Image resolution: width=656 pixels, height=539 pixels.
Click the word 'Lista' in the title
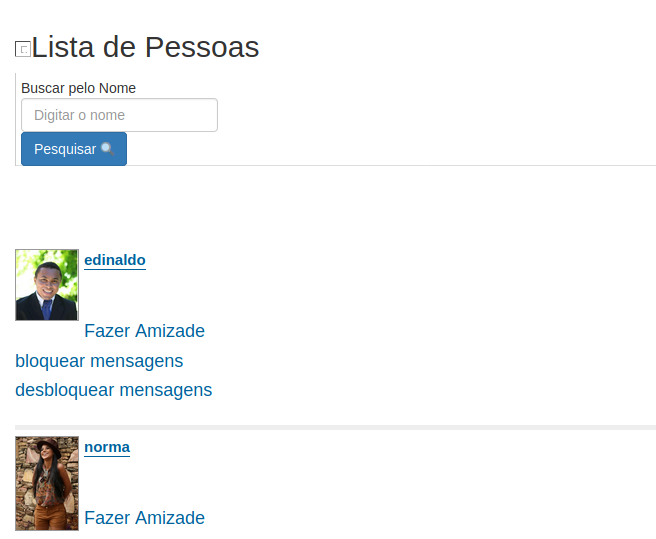[x=63, y=46]
